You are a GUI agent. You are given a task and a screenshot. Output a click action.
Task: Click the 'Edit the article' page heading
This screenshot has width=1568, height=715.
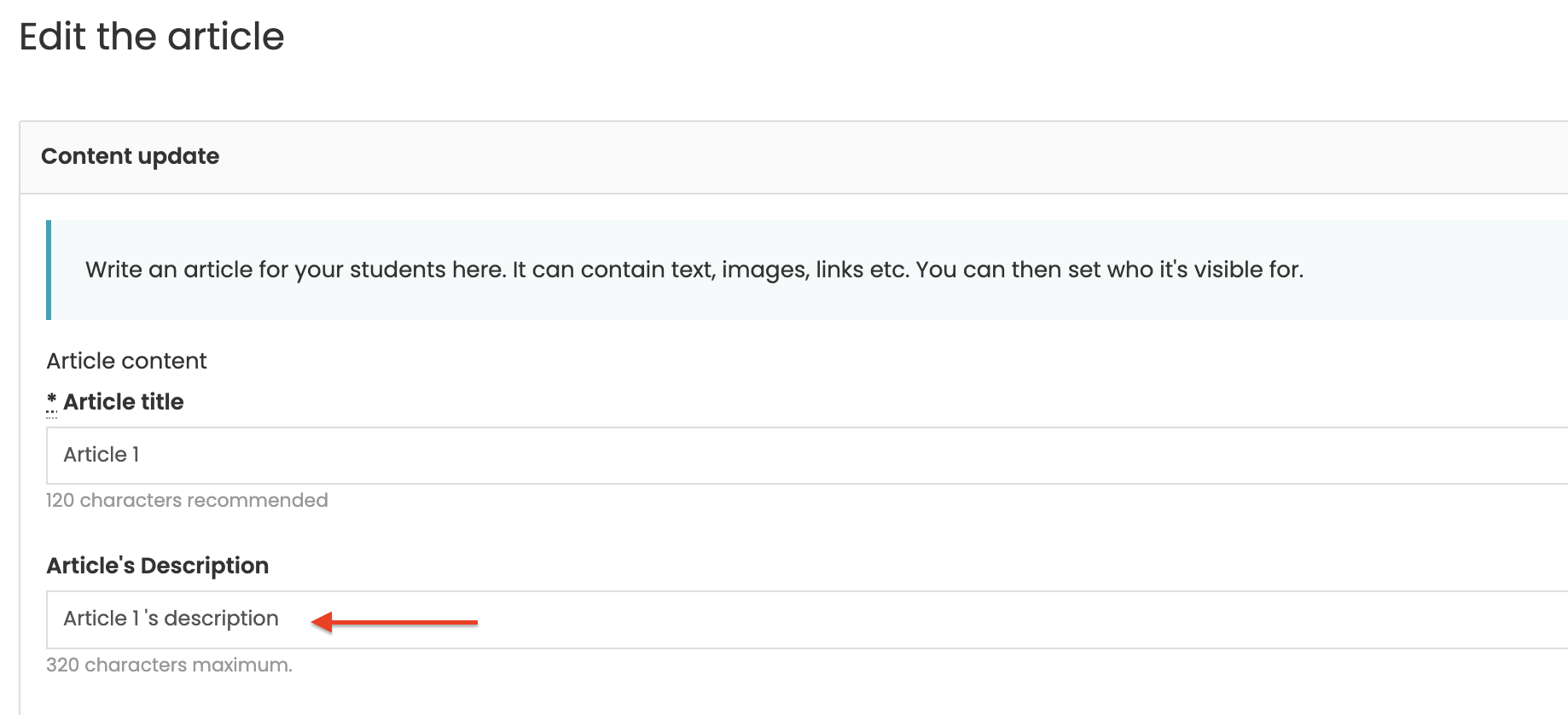click(x=152, y=37)
